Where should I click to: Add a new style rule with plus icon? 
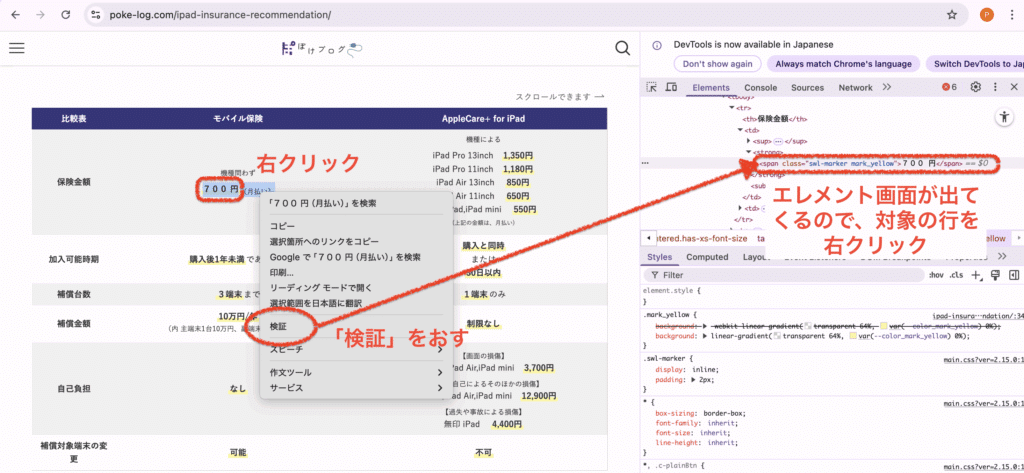tap(976, 275)
